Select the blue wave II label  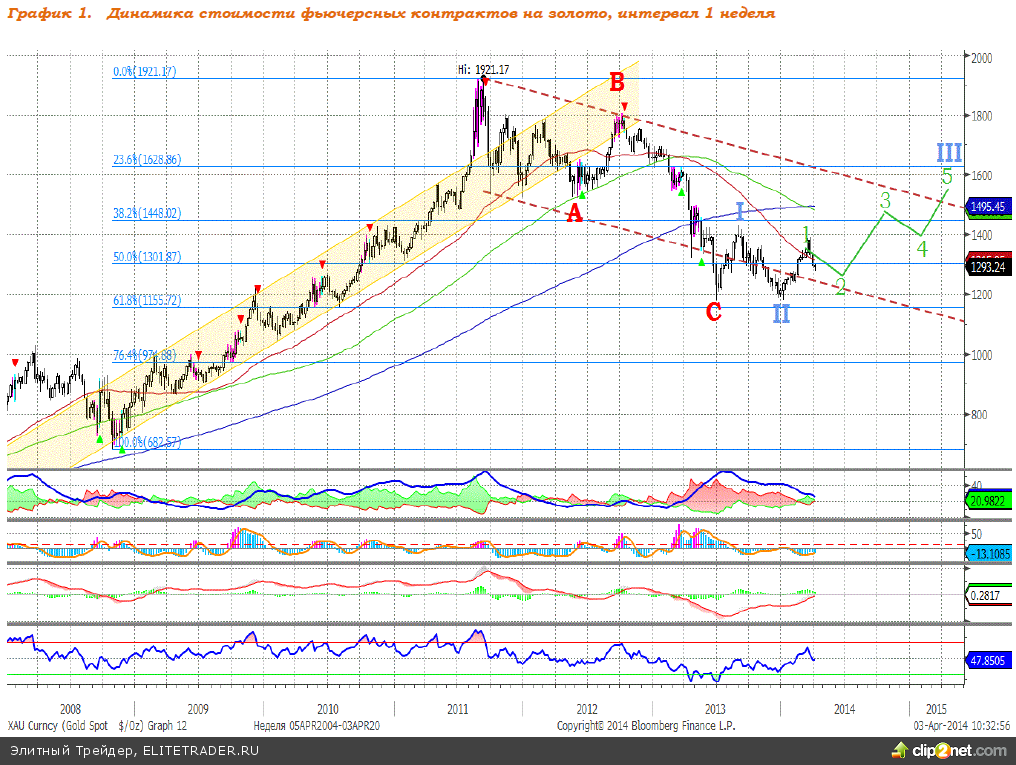click(781, 314)
